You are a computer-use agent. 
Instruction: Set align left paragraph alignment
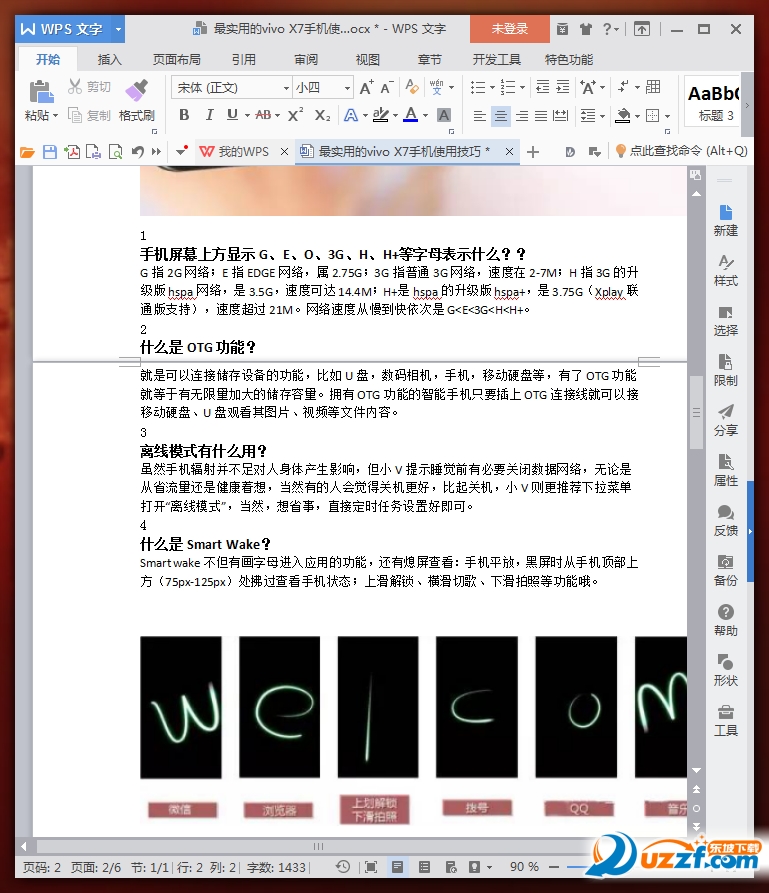click(480, 116)
